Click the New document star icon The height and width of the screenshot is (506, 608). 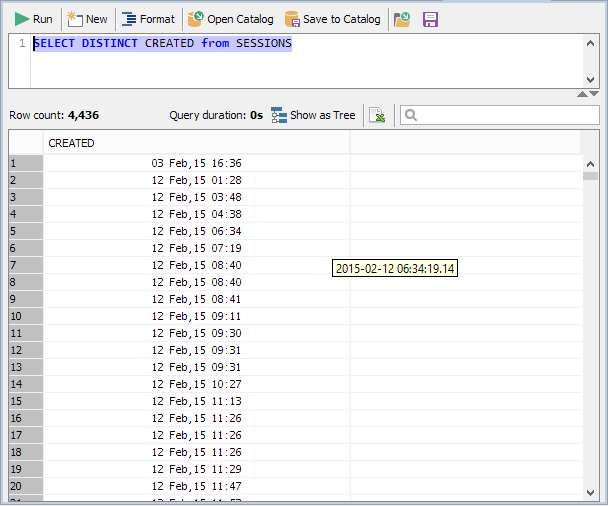75,19
